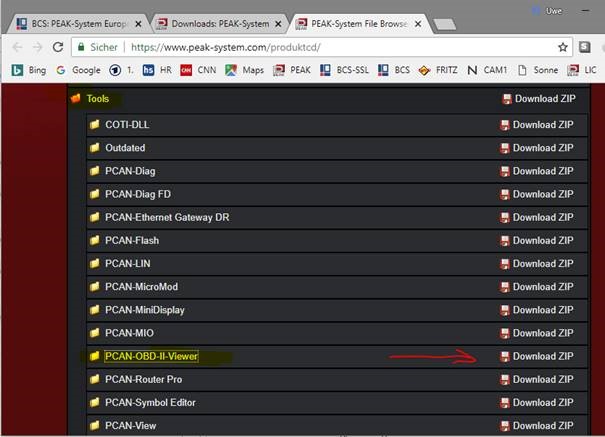605x437 pixels.
Task: Download ZIP for PCAN-MiniDisplay
Action: pos(537,310)
